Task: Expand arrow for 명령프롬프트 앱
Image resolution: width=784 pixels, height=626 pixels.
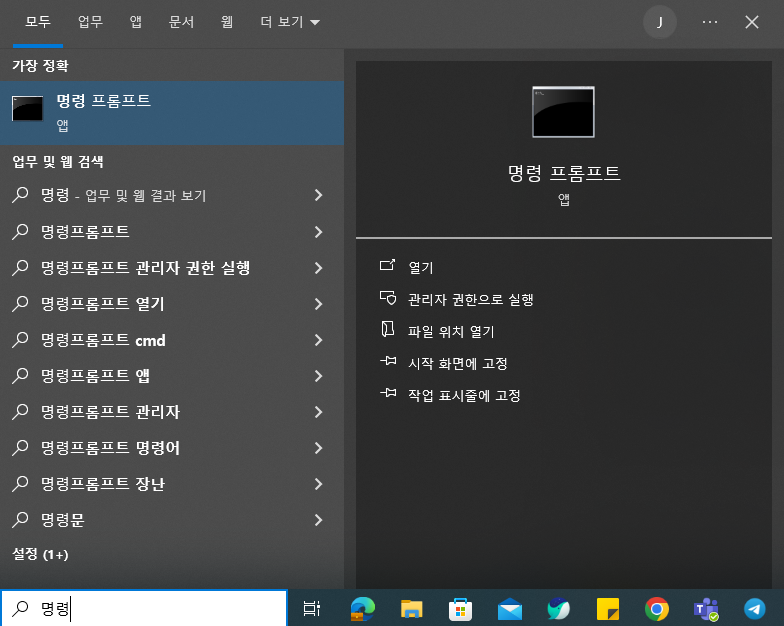Action: pyautogui.click(x=318, y=376)
